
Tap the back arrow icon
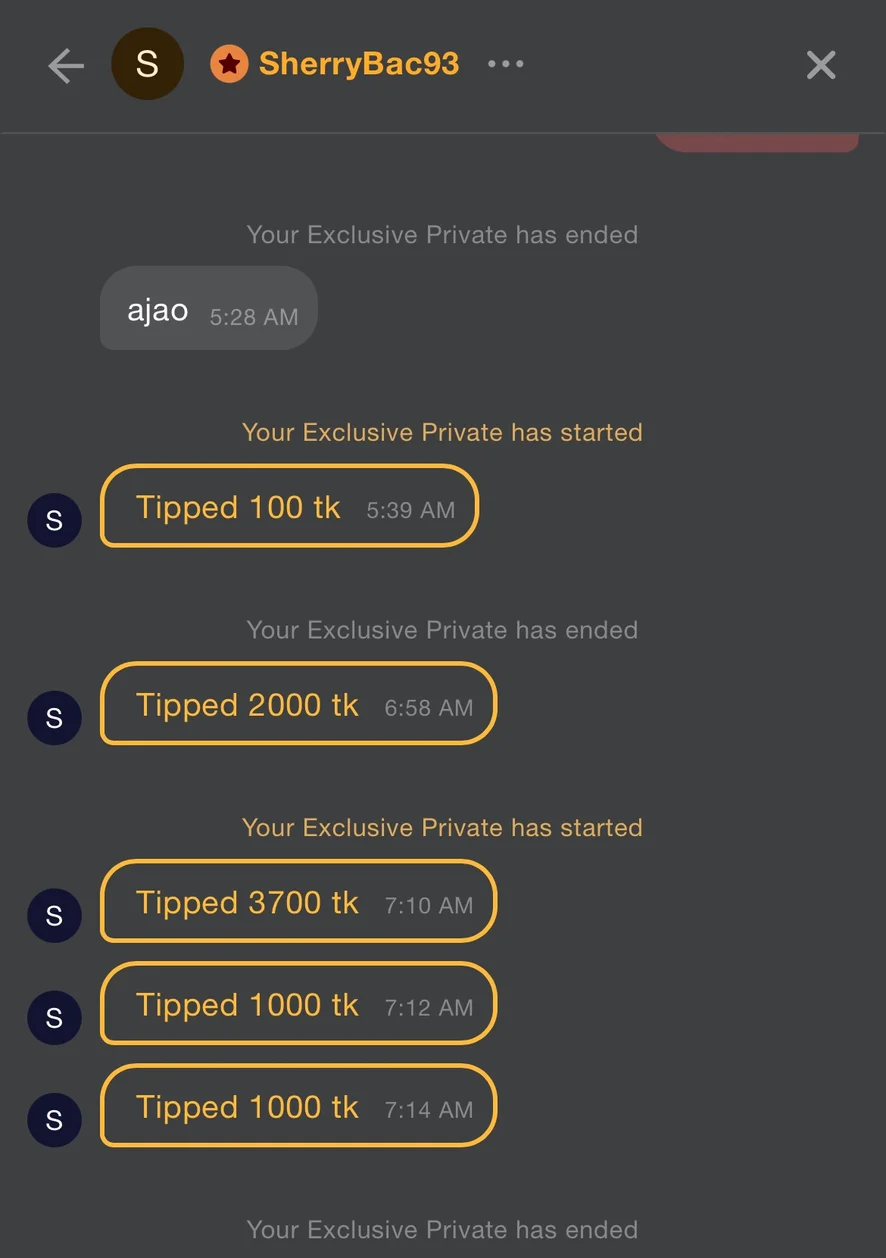point(66,66)
